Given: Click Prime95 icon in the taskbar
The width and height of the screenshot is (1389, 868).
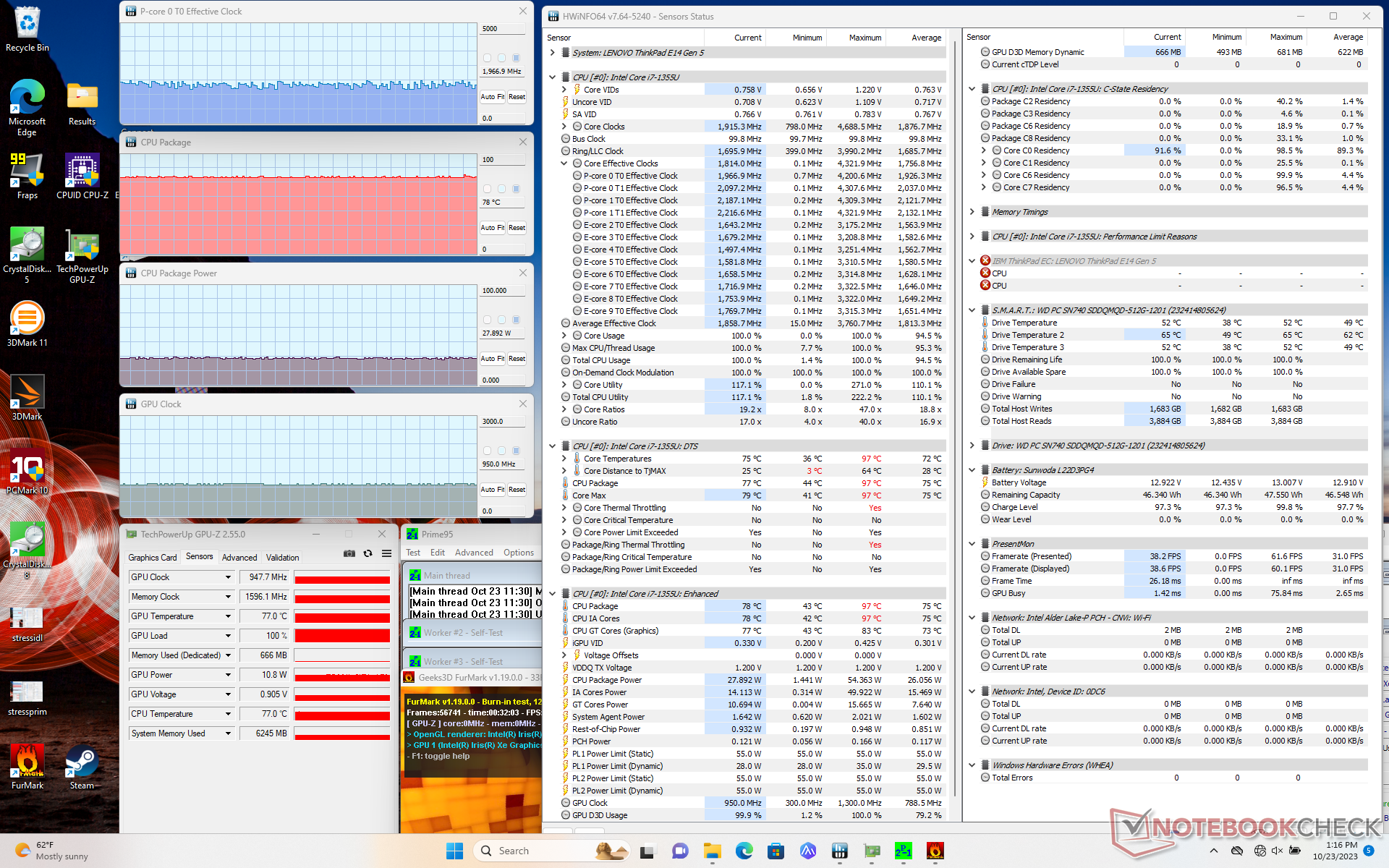Looking at the screenshot, I should coord(903,851).
